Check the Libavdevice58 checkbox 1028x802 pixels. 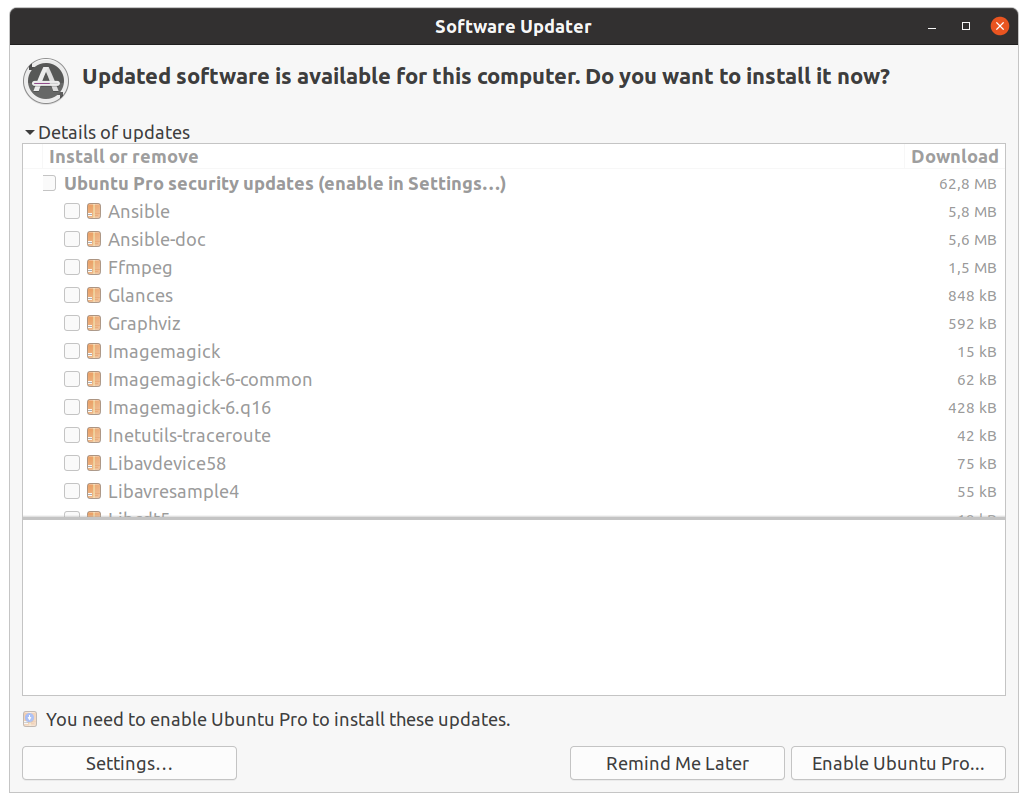tap(71, 464)
